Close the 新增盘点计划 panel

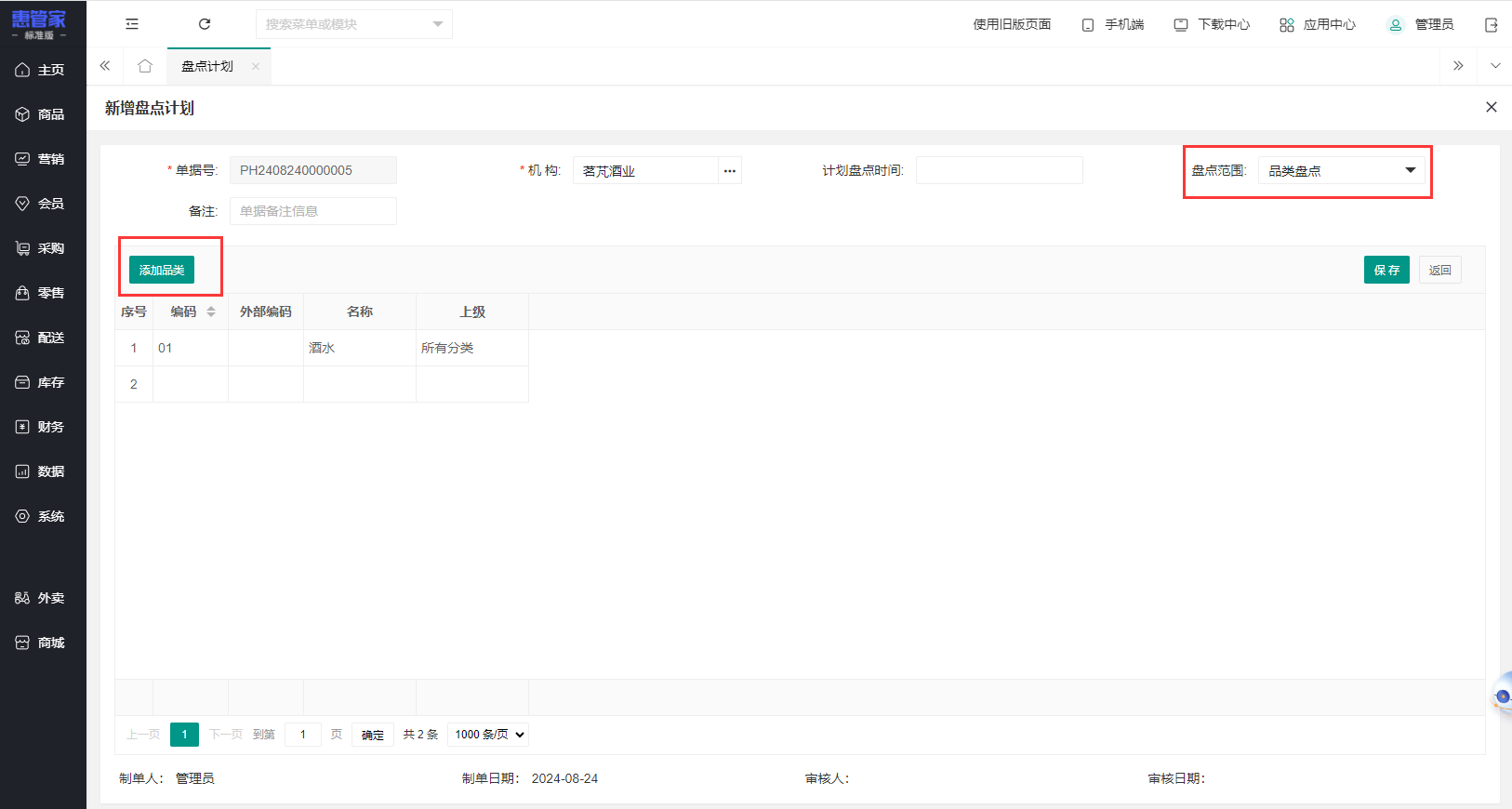point(1492,107)
